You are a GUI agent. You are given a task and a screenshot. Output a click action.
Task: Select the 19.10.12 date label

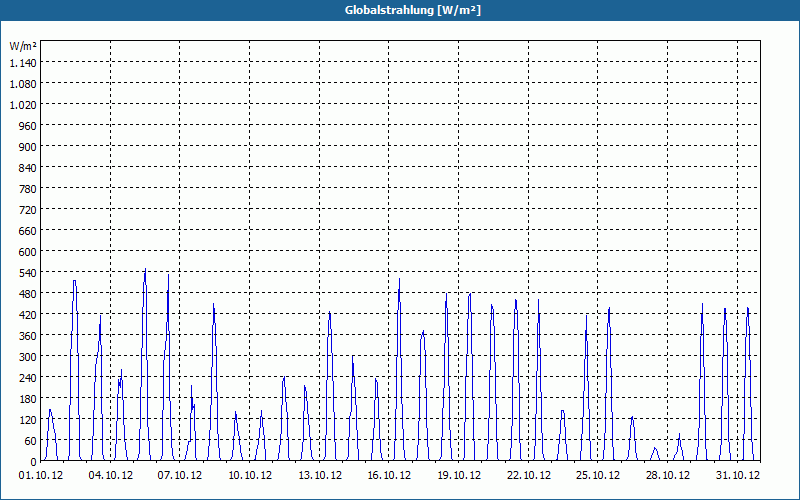tap(459, 476)
